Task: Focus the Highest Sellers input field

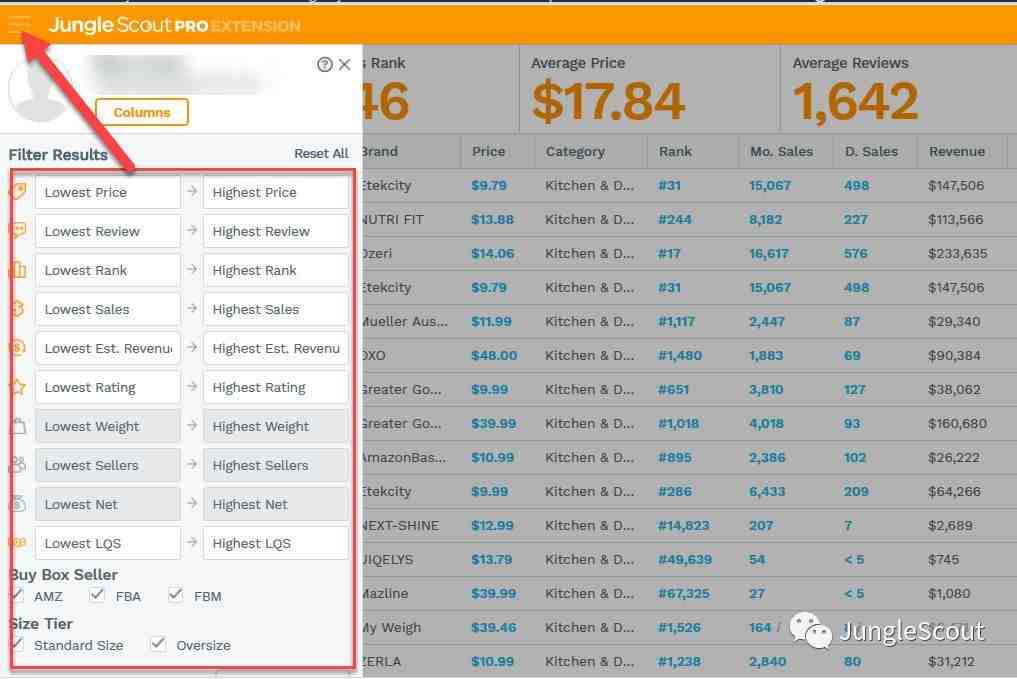Action: click(x=276, y=465)
